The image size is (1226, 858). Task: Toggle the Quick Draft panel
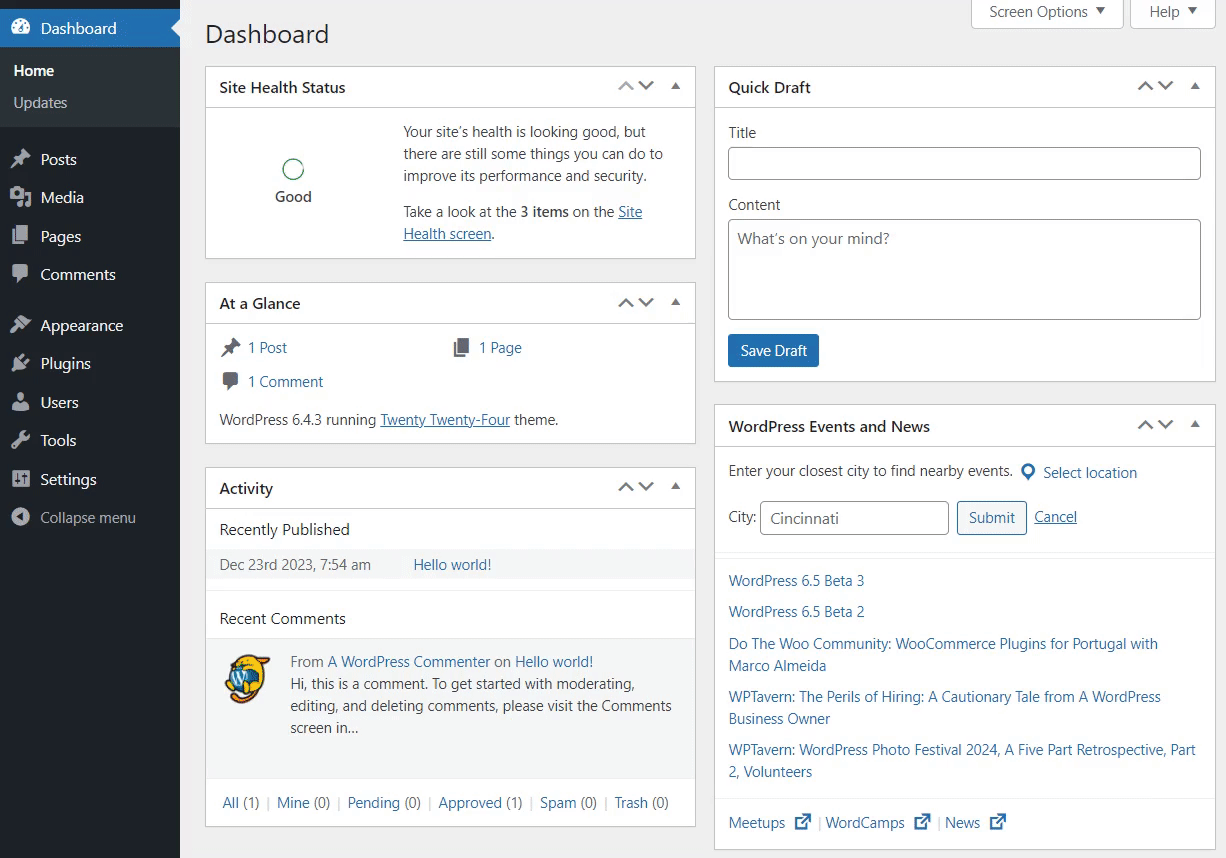coord(1194,87)
